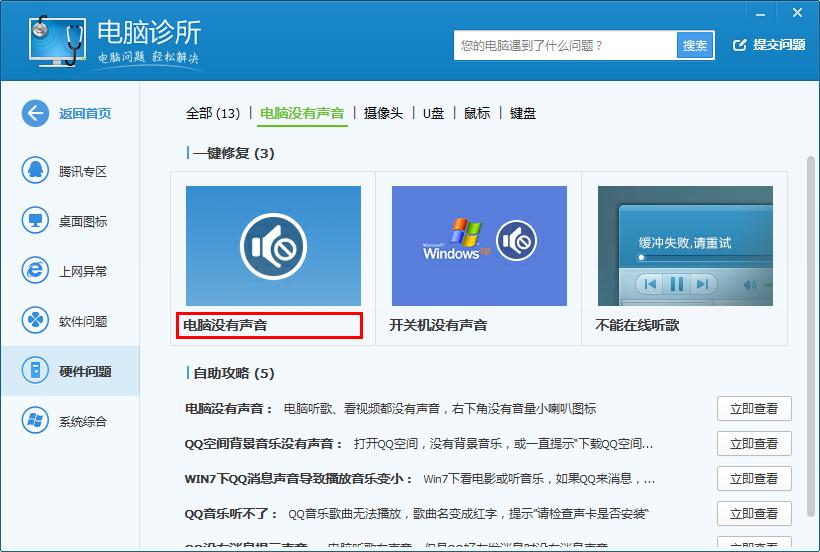Image resolution: width=820 pixels, height=552 pixels.
Task: Open 系统综合 via the Windows logo icon
Action: (x=35, y=420)
